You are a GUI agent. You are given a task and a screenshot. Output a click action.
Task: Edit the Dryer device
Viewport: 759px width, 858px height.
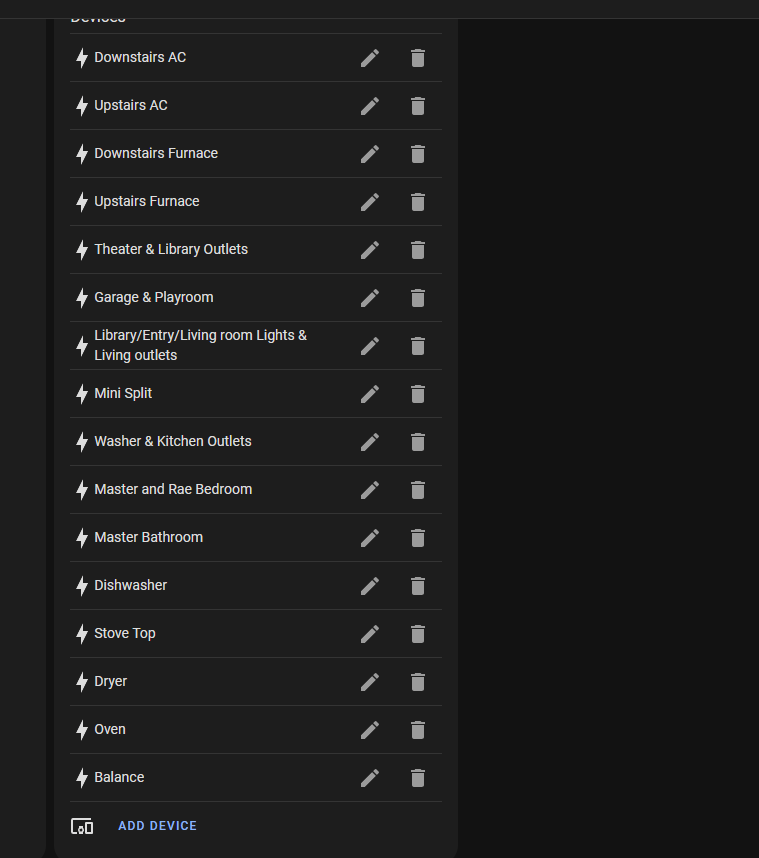click(370, 682)
